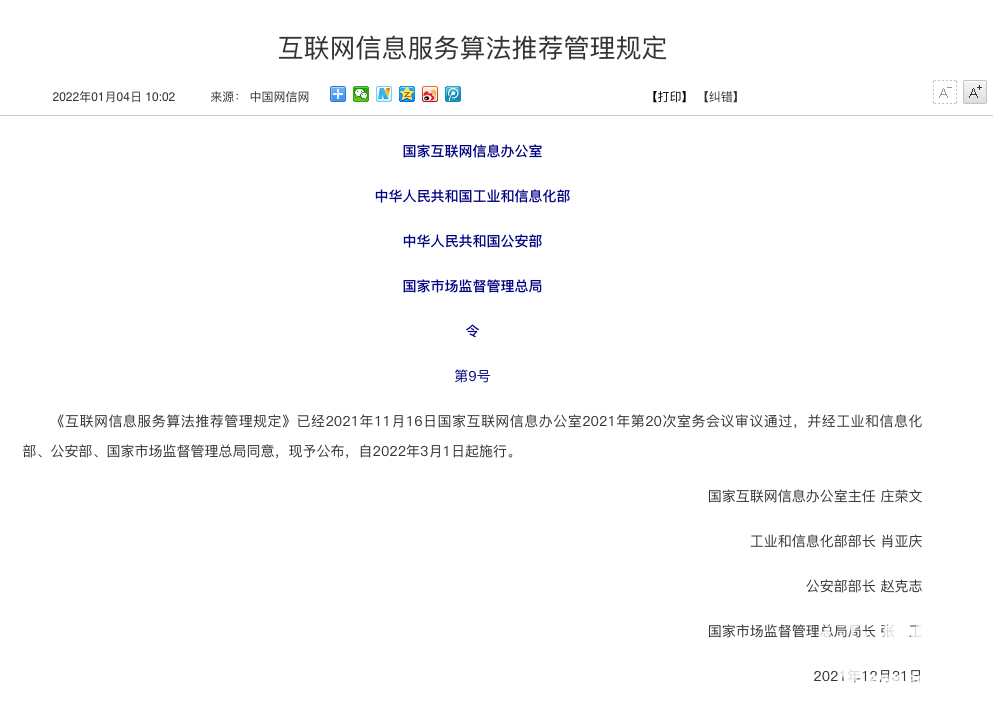Screen dimensions: 1007x702
Task: Click the blue letter N share icon
Action: (384, 94)
